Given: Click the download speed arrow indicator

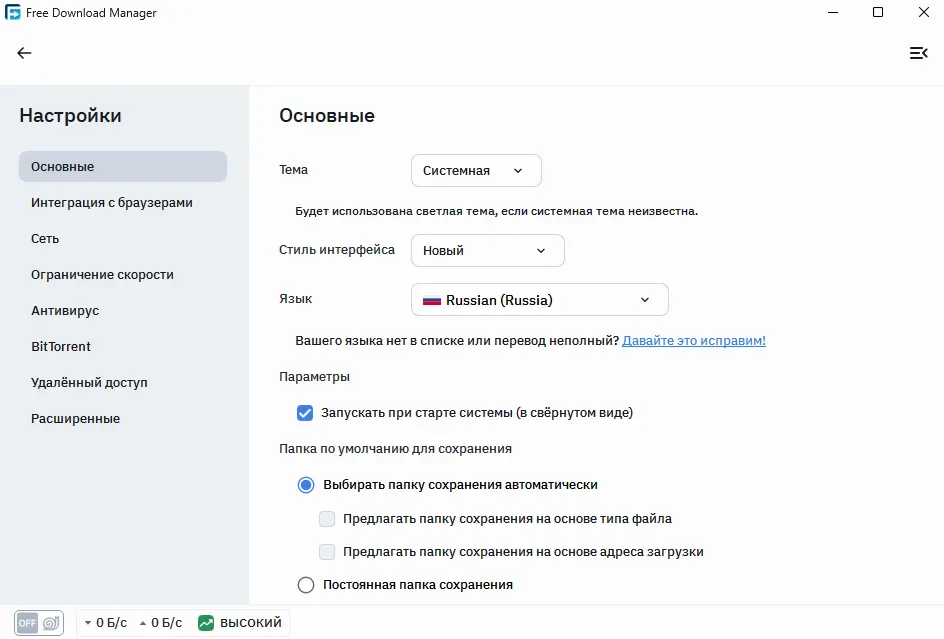Looking at the screenshot, I should click(x=89, y=622).
